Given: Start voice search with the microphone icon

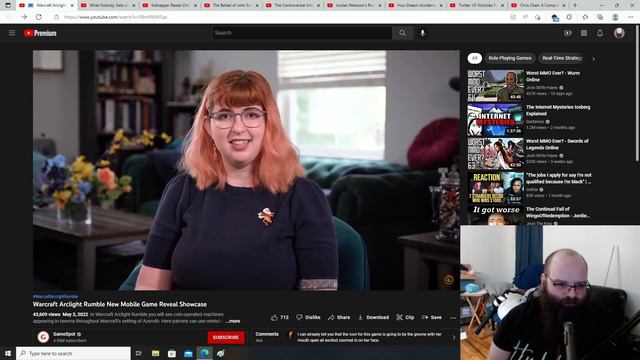Looking at the screenshot, I should tap(422, 33).
